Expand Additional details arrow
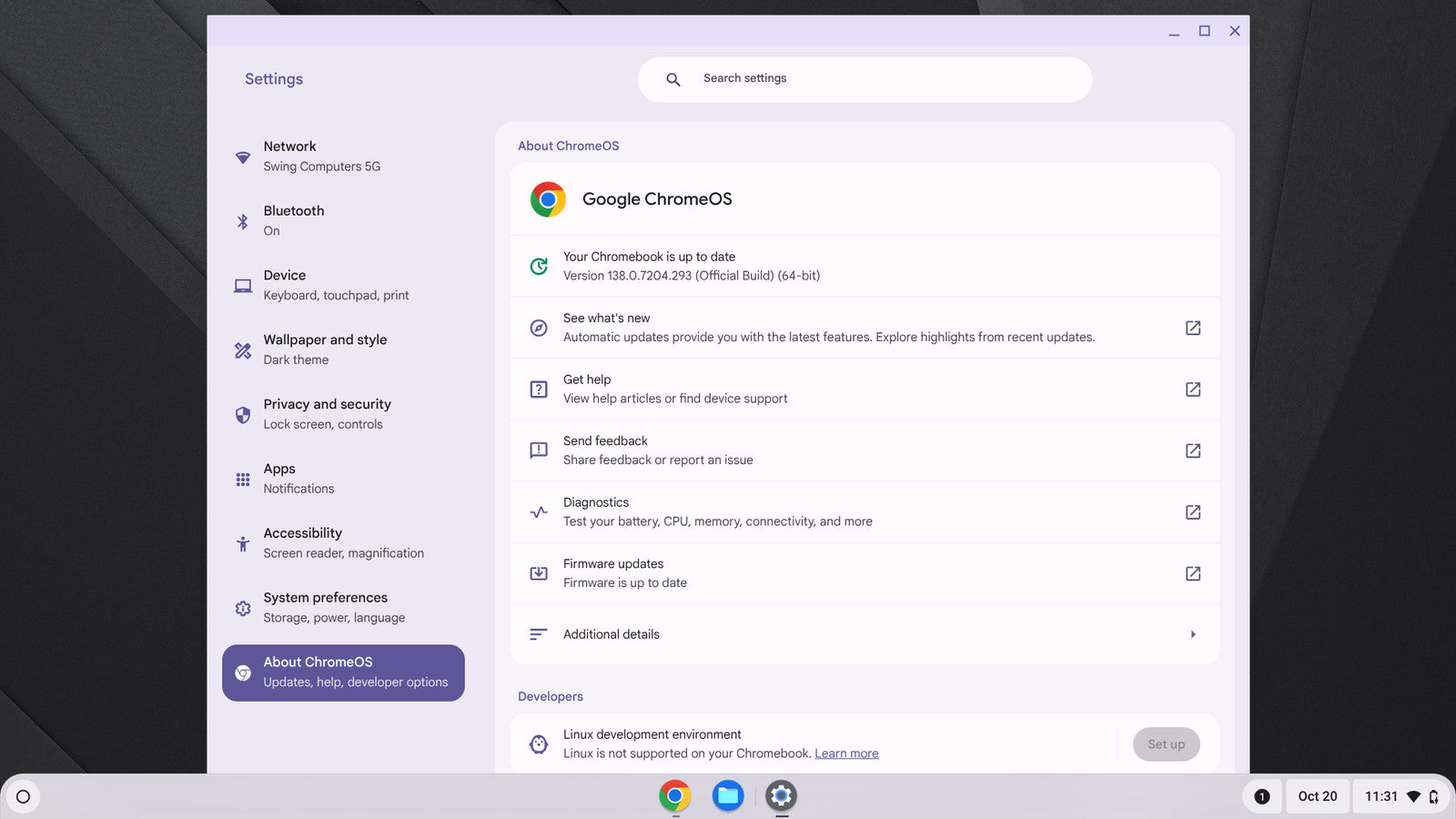The width and height of the screenshot is (1456, 819). [x=1192, y=634]
